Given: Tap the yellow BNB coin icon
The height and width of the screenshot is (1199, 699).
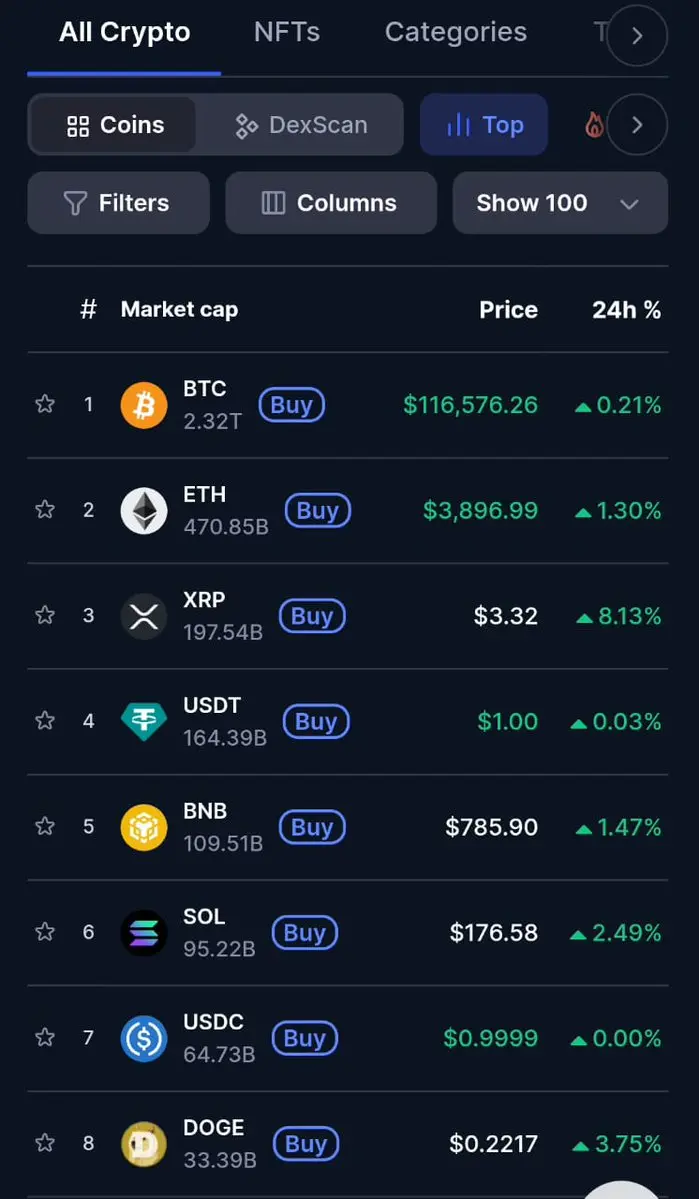Looking at the screenshot, I should pos(144,827).
